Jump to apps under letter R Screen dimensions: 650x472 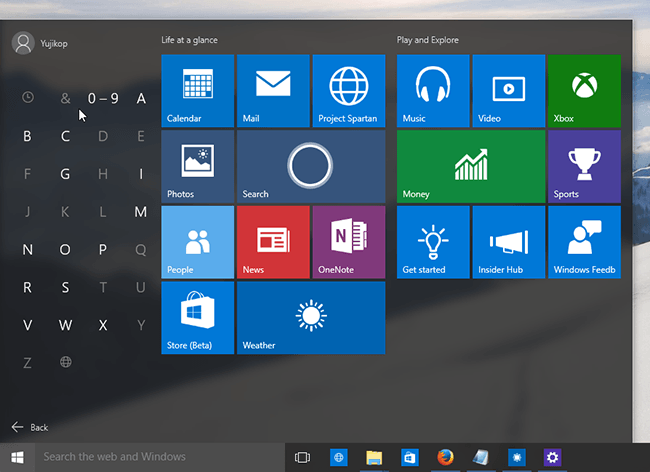pos(27,288)
